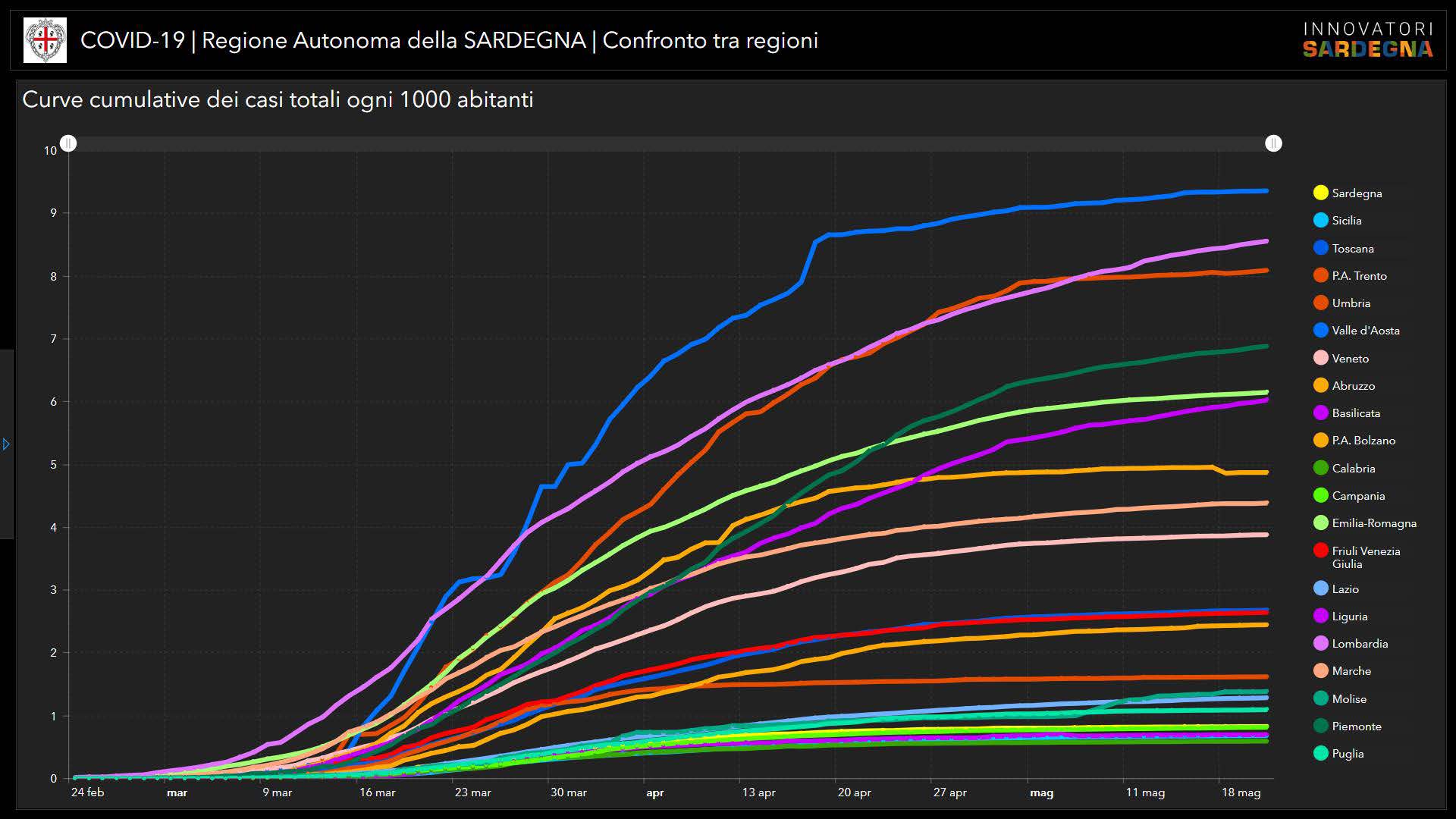Click the Piemonte dark green legend dot

(x=1320, y=726)
